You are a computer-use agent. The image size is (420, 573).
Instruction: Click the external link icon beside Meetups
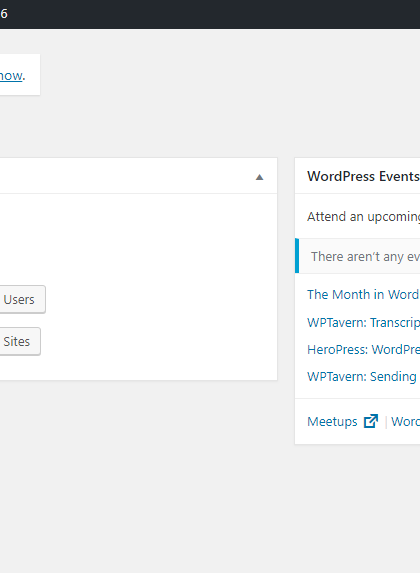point(371,421)
